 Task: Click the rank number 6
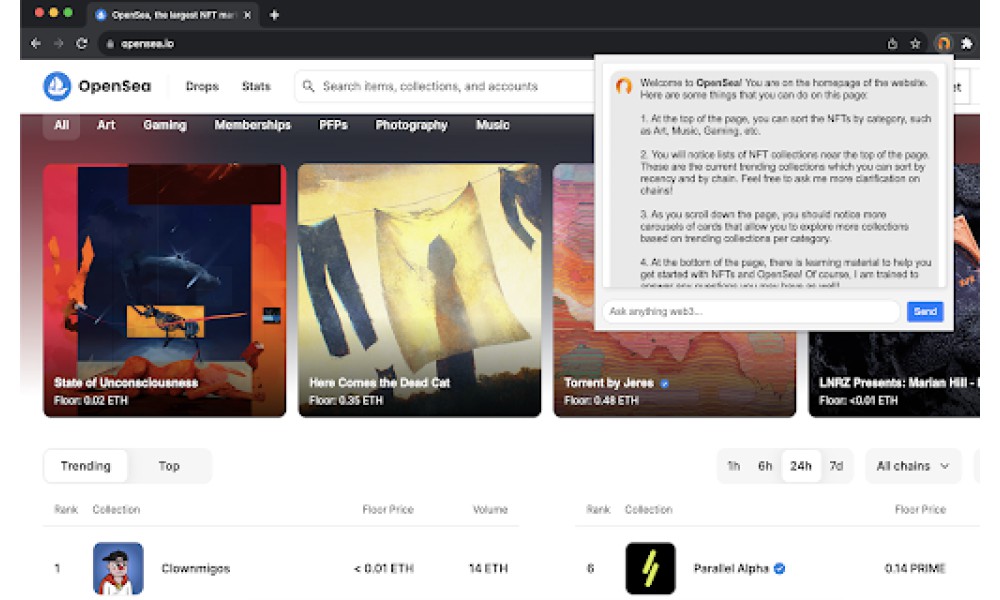(590, 568)
